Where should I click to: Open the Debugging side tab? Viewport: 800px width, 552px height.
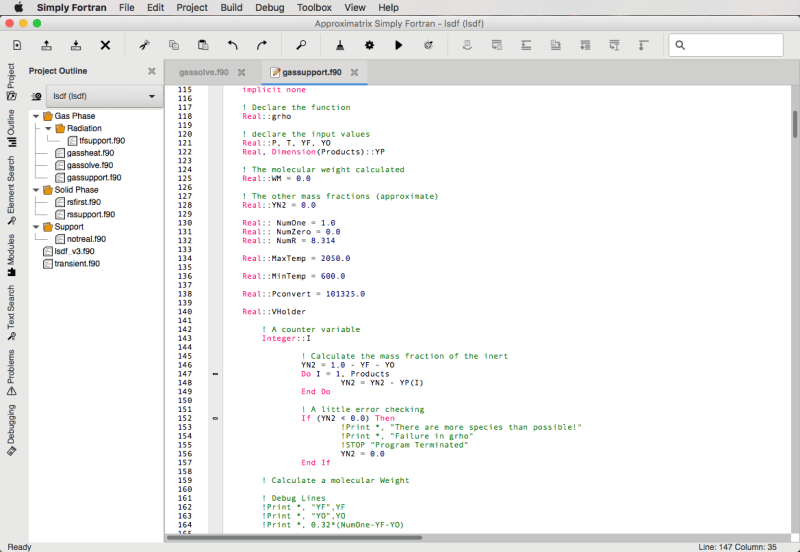tap(11, 430)
